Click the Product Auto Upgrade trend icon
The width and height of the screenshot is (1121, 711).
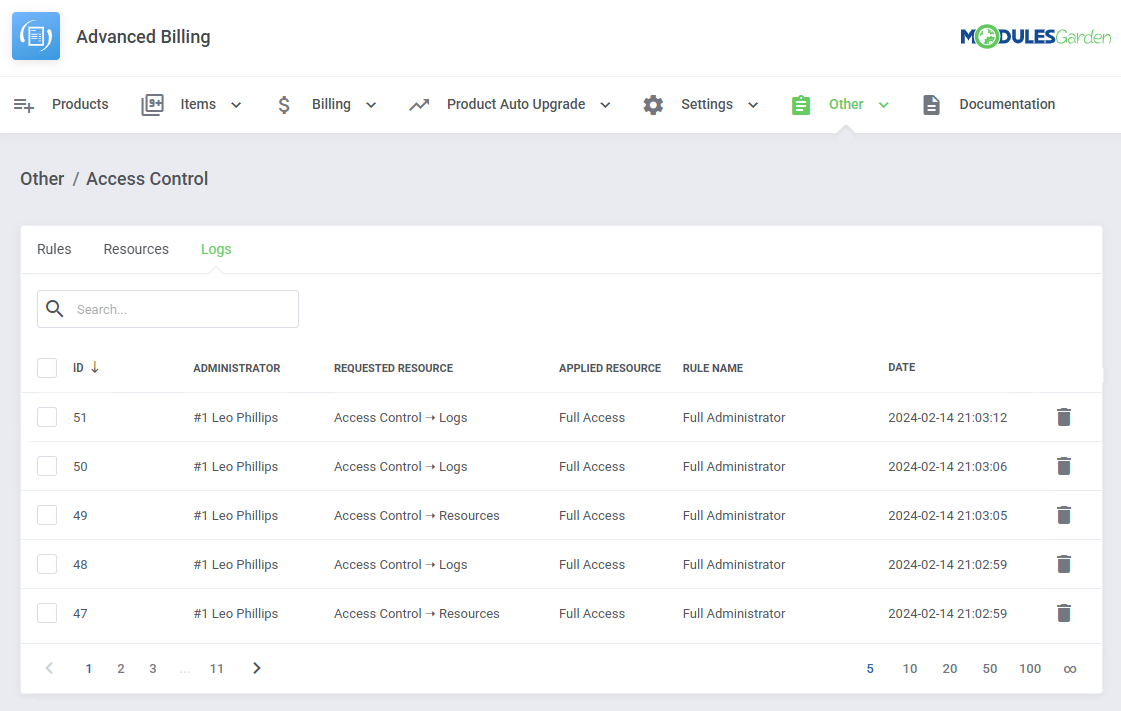coord(419,105)
